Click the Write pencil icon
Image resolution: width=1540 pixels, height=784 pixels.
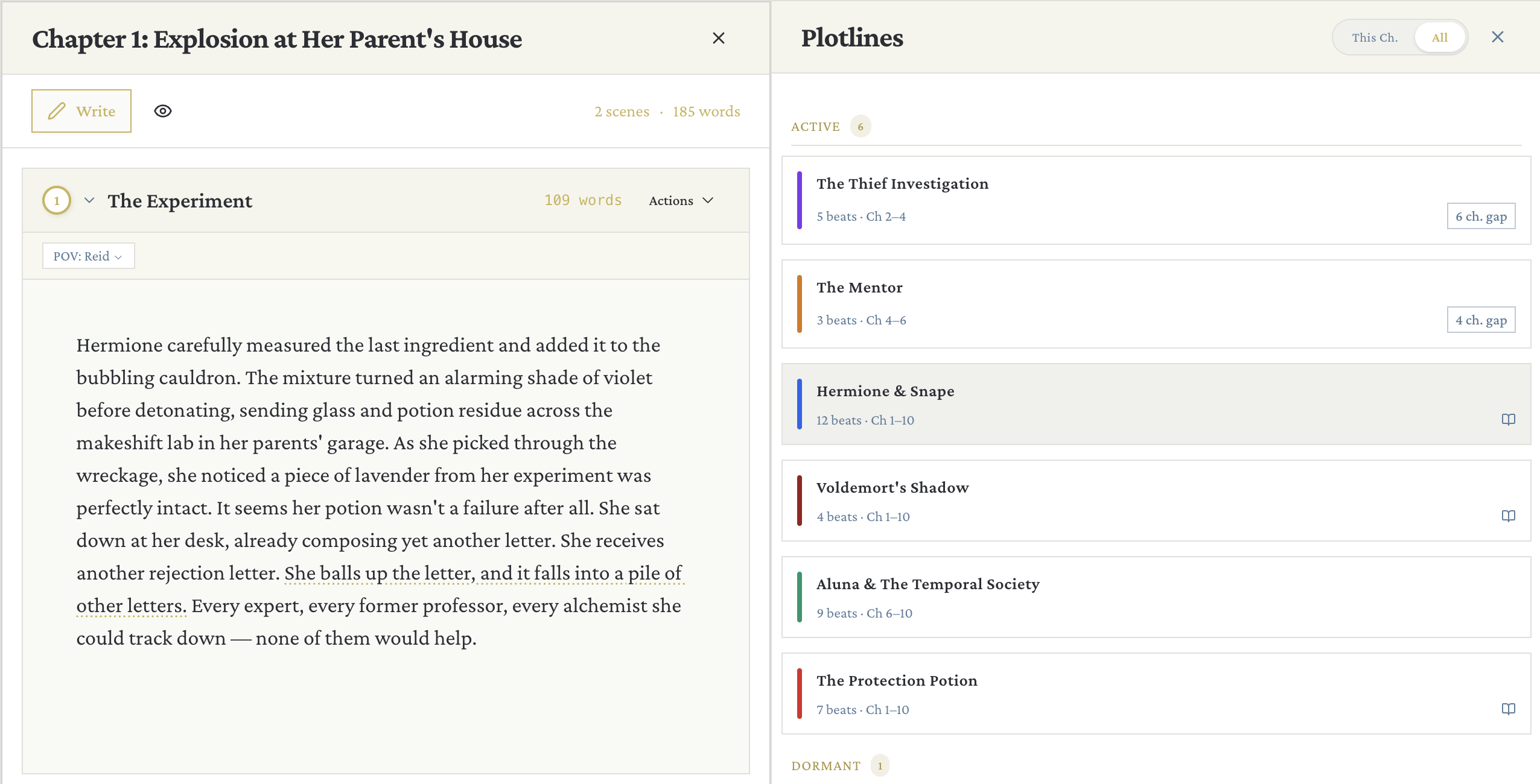click(x=56, y=110)
